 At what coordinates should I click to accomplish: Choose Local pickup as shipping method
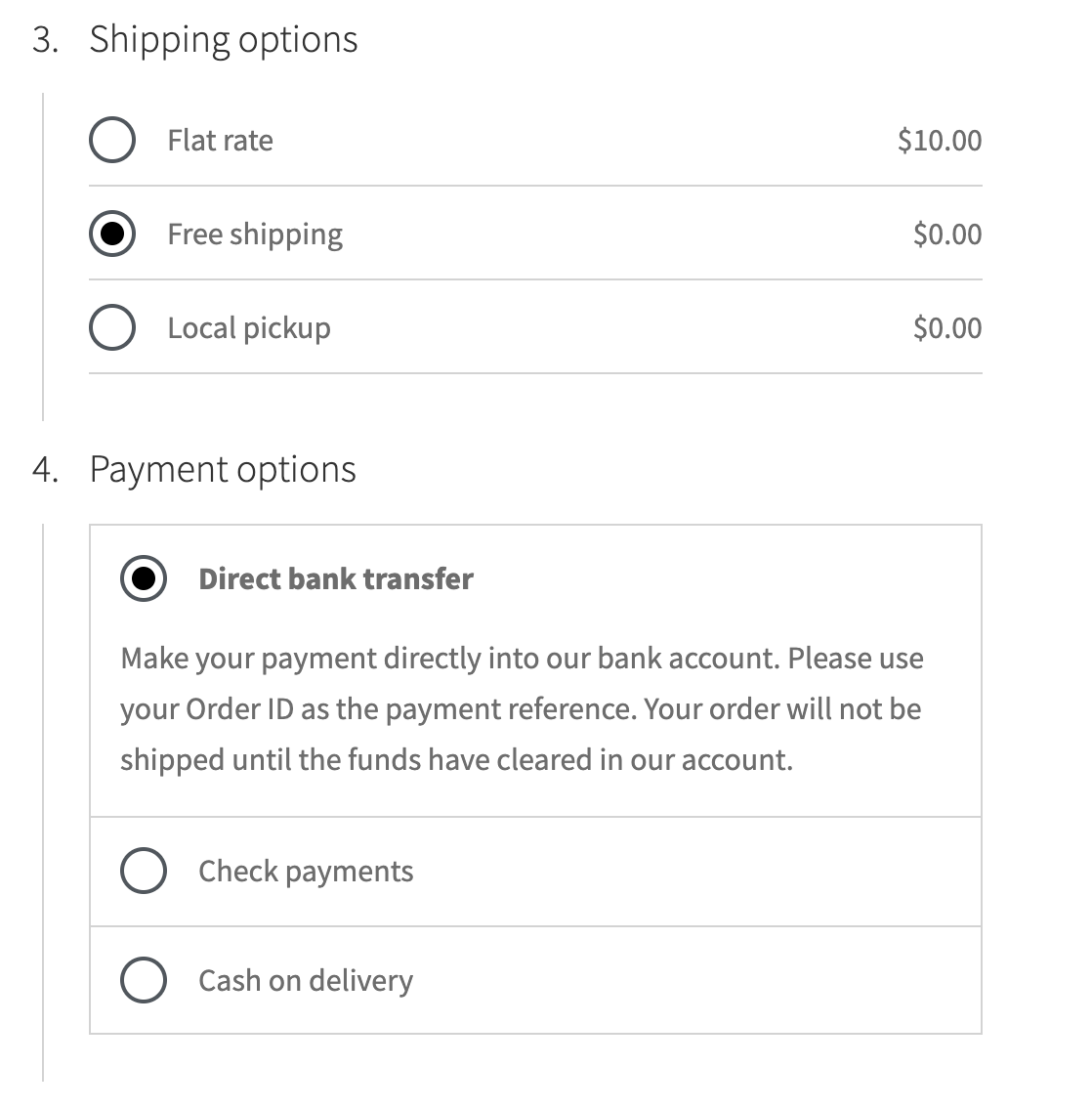tap(111, 327)
